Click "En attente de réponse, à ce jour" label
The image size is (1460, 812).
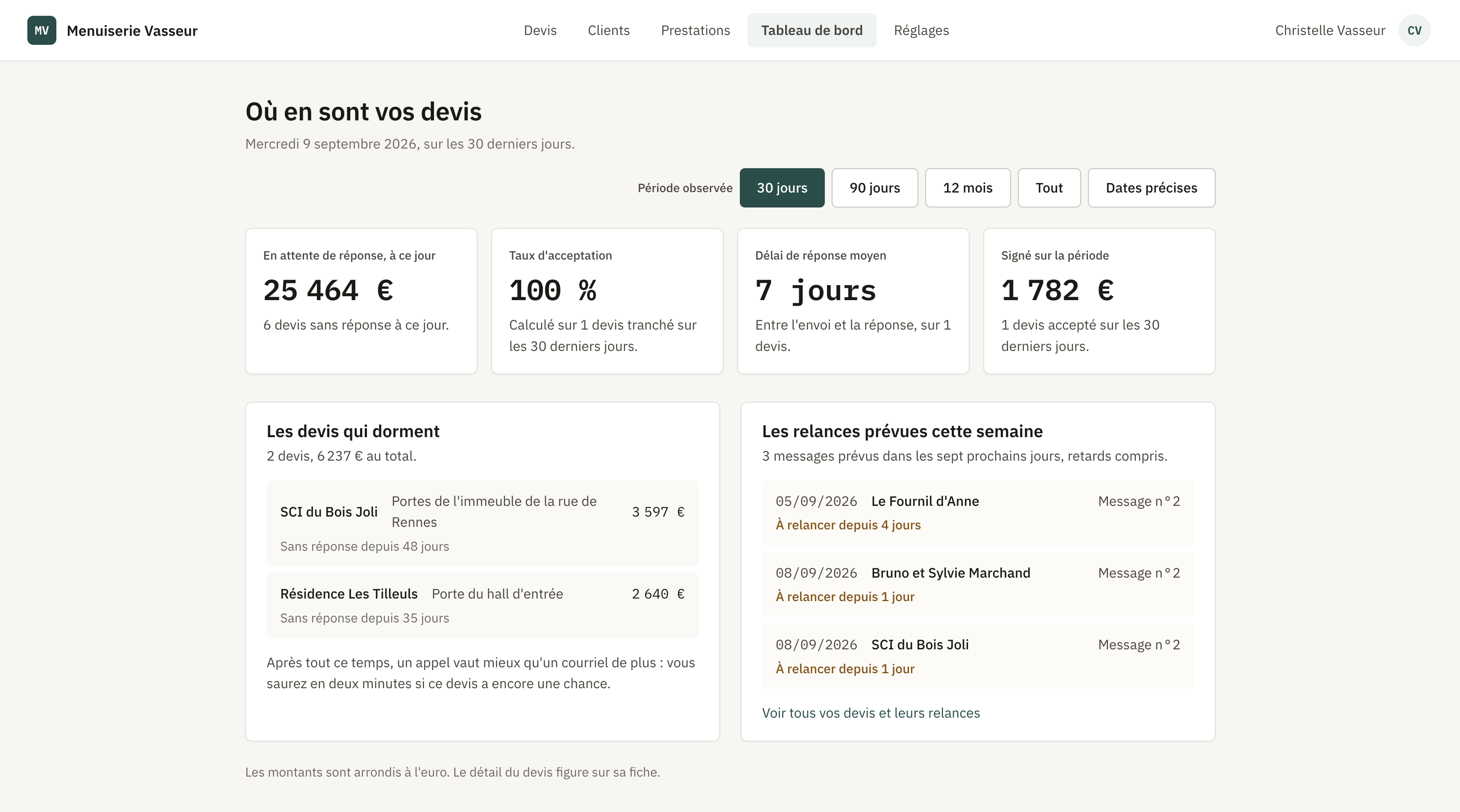(349, 256)
